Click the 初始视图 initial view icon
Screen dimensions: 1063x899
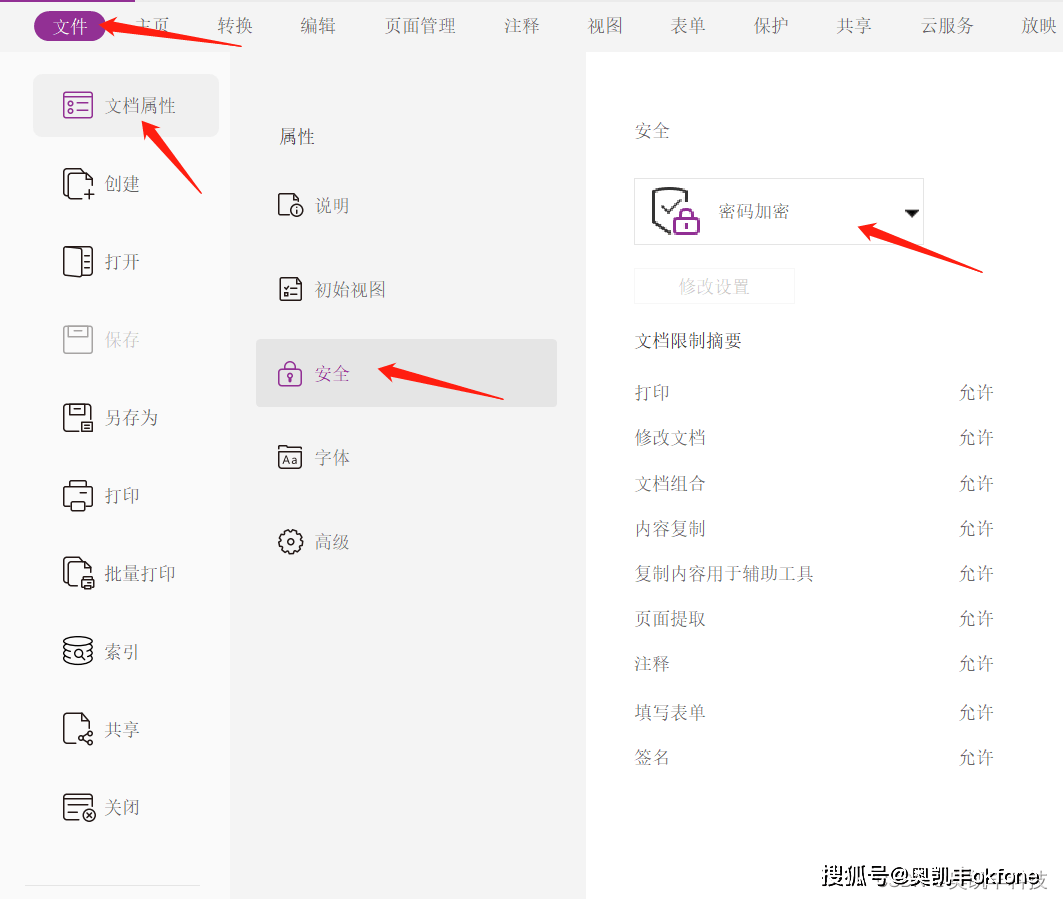(290, 289)
